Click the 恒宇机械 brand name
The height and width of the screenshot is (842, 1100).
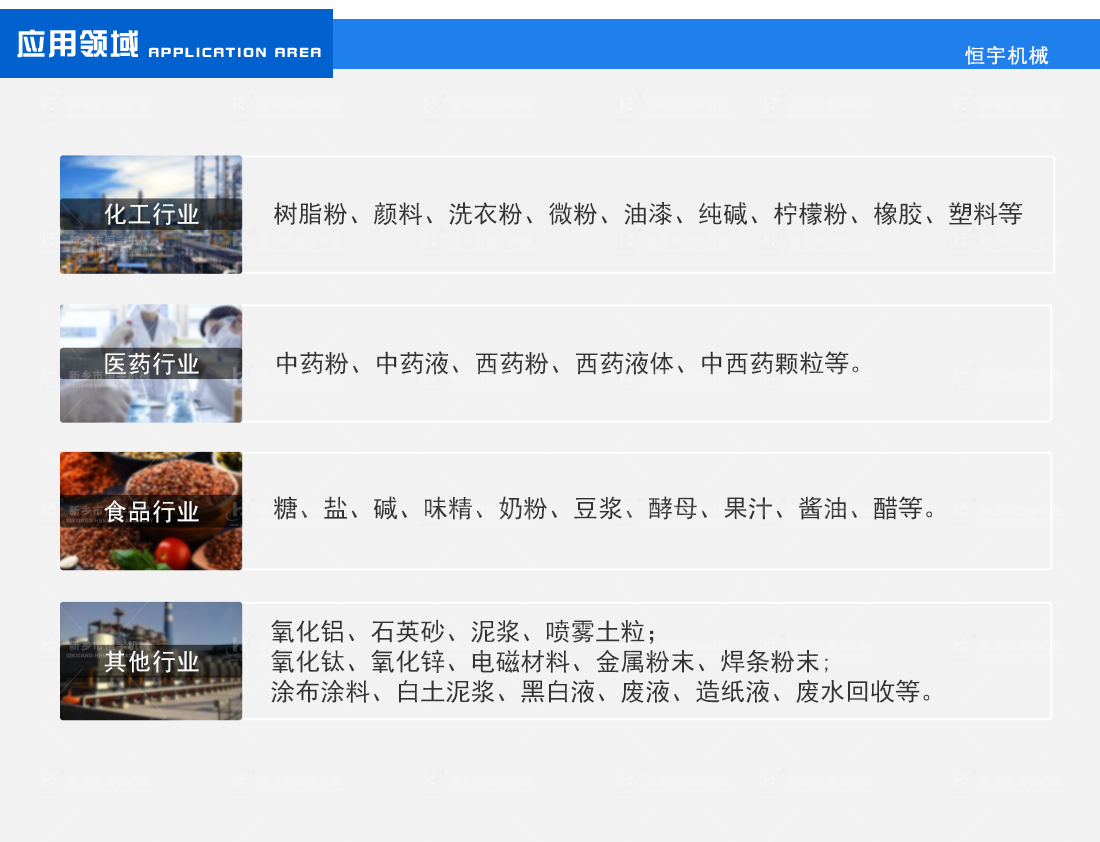click(1006, 56)
